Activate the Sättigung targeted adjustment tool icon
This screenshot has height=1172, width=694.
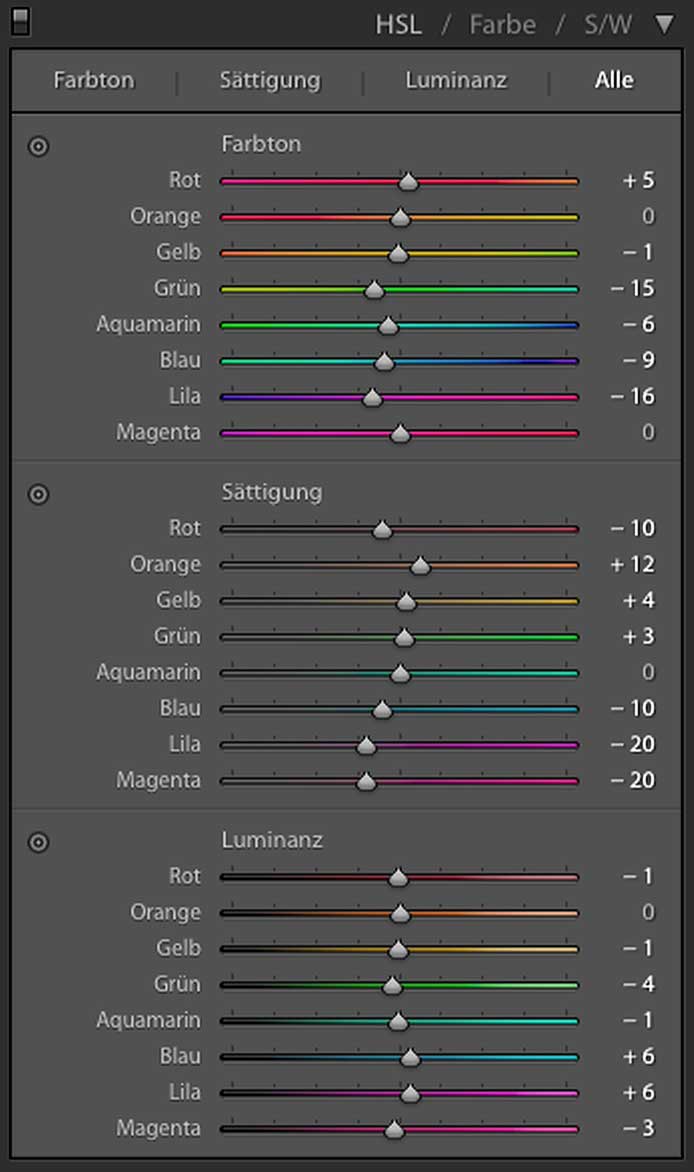point(38,494)
